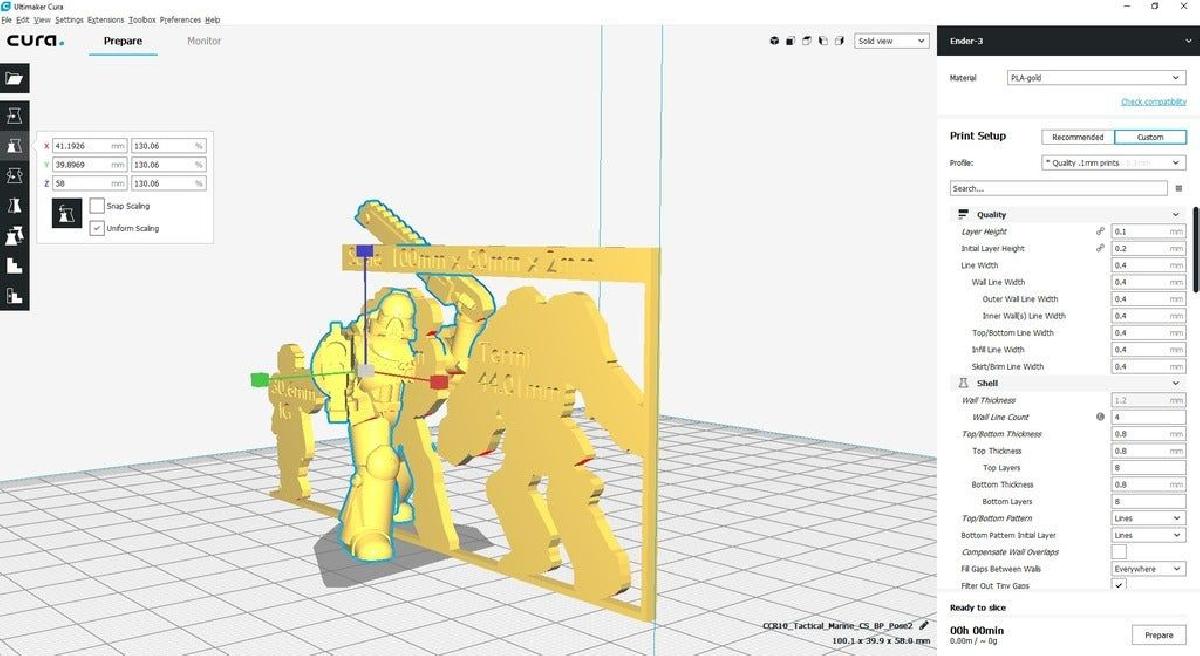Select the Move tool in left toolbar
The image size is (1200, 656).
tap(15, 114)
